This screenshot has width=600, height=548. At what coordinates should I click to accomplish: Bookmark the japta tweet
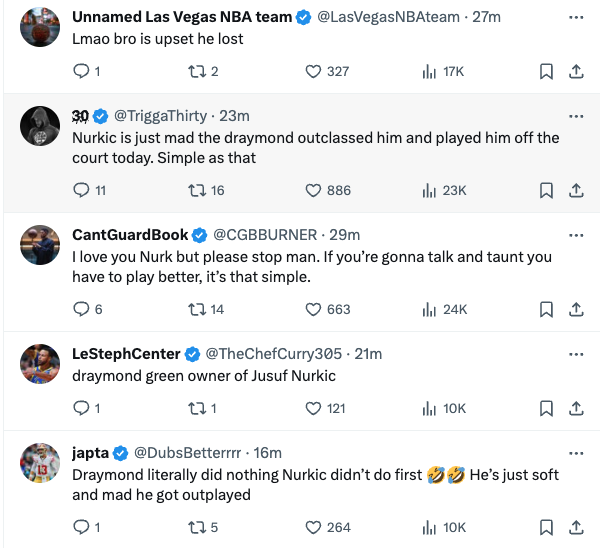[547, 527]
